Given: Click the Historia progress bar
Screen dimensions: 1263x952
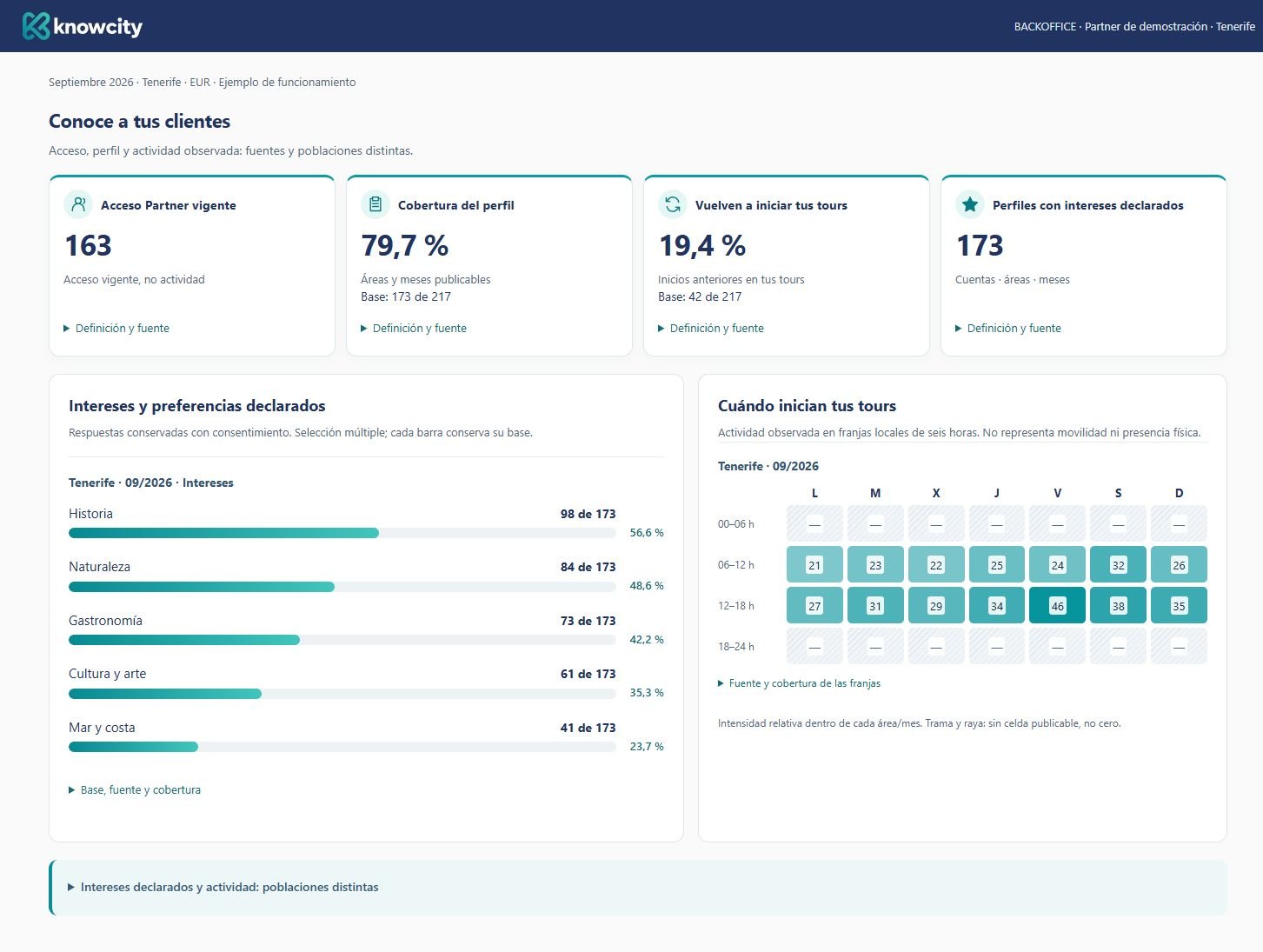Looking at the screenshot, I should pos(342,533).
